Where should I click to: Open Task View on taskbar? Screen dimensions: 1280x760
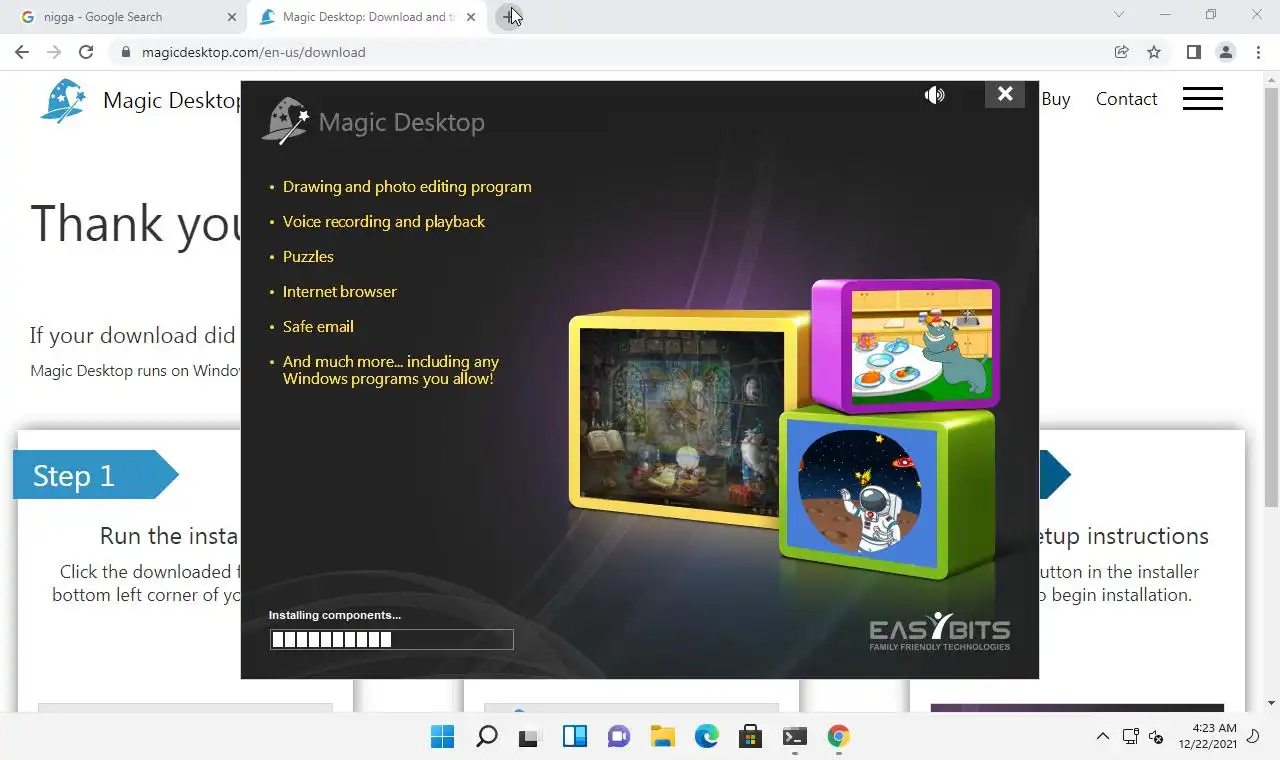click(530, 737)
